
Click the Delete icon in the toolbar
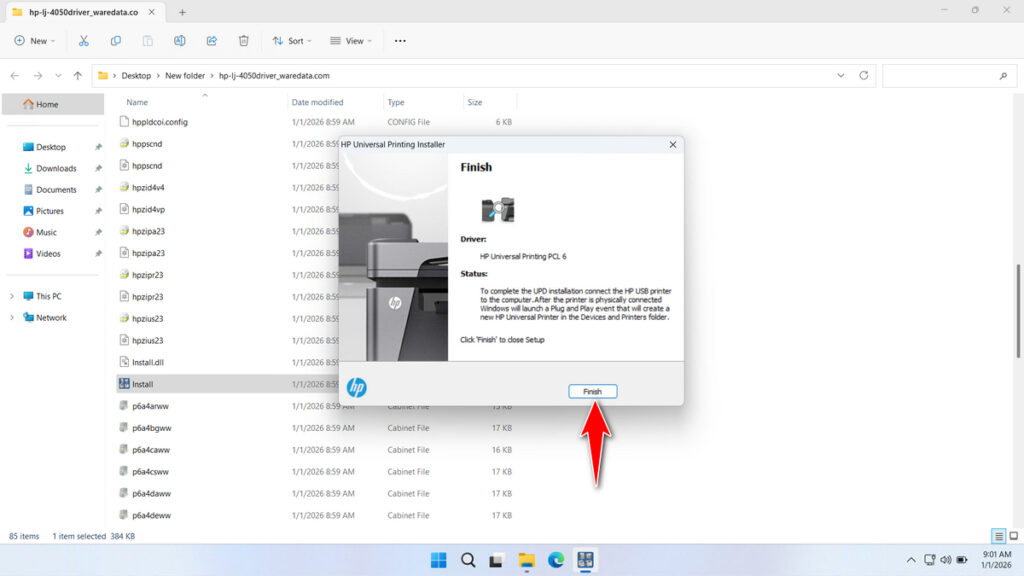[243, 40]
